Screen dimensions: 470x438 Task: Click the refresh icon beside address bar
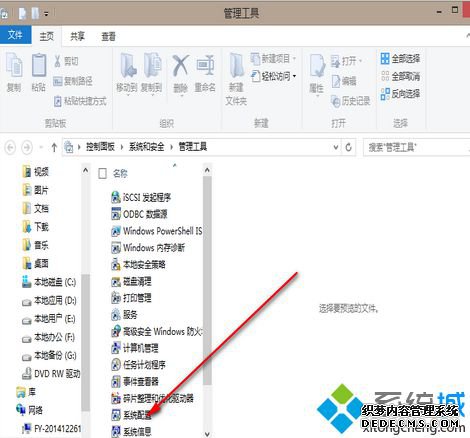348,147
